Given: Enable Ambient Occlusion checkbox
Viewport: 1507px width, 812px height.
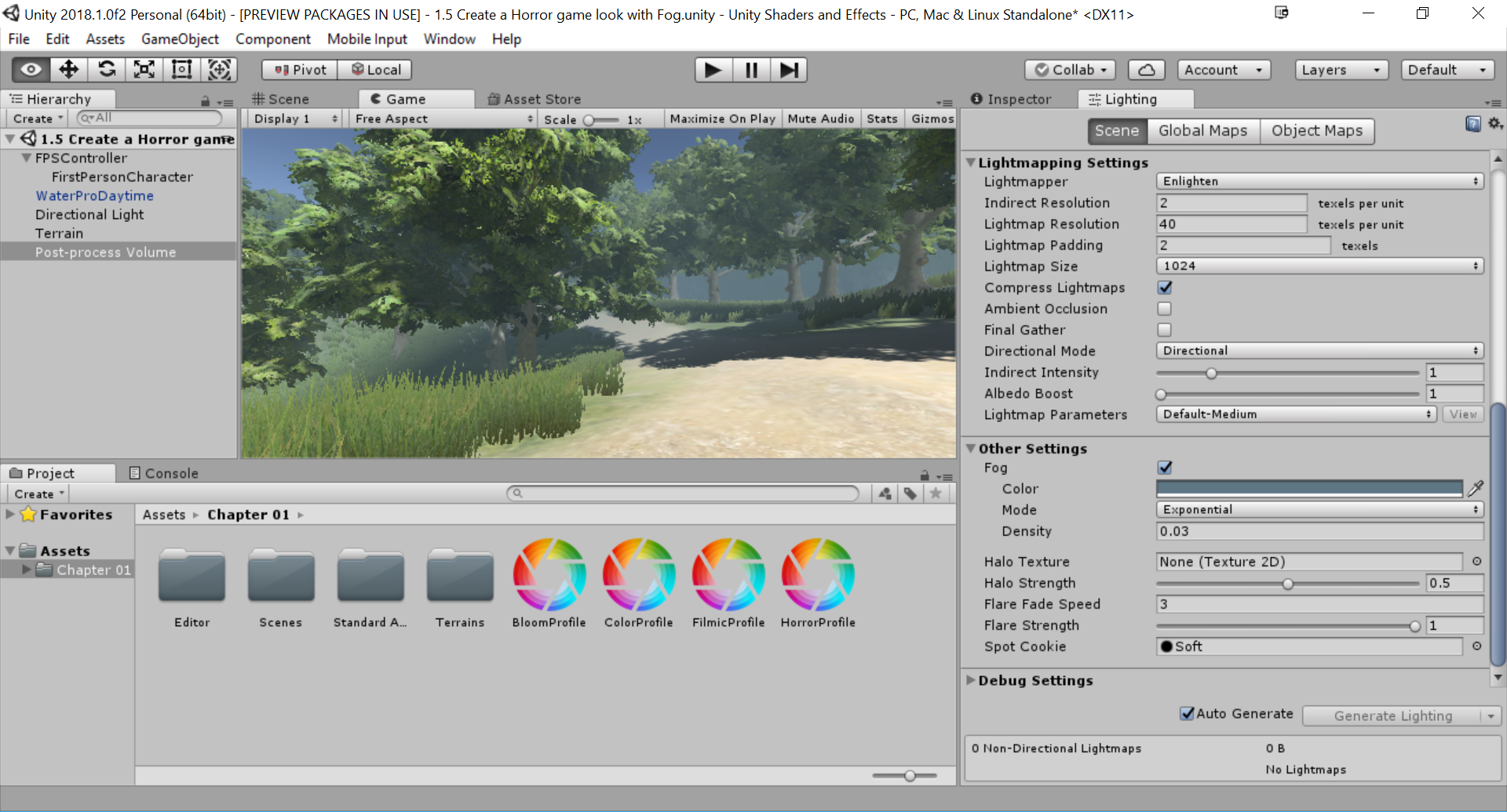Looking at the screenshot, I should pyautogui.click(x=1165, y=309).
